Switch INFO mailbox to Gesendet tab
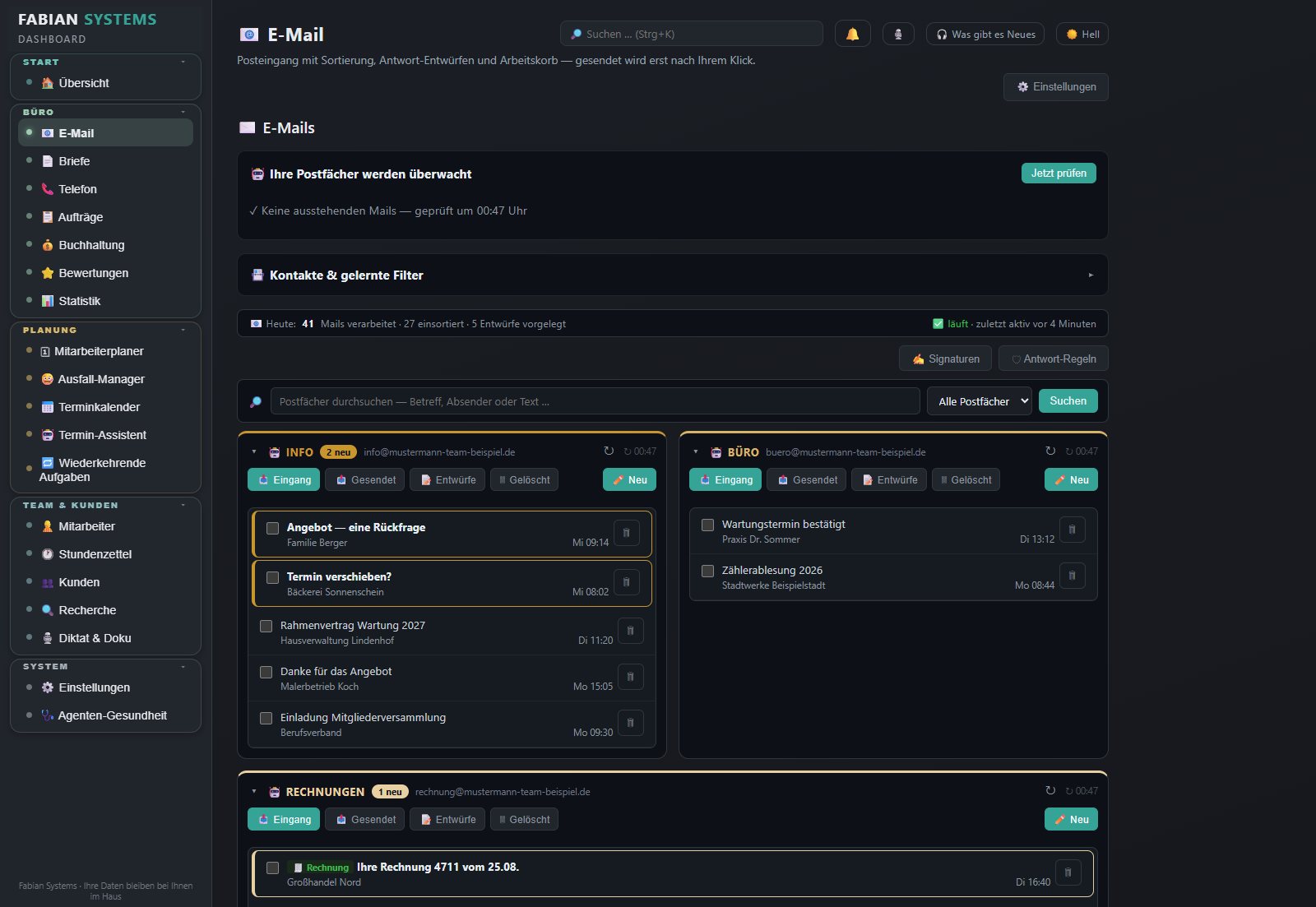Screen dimensions: 1316x907 365,479
